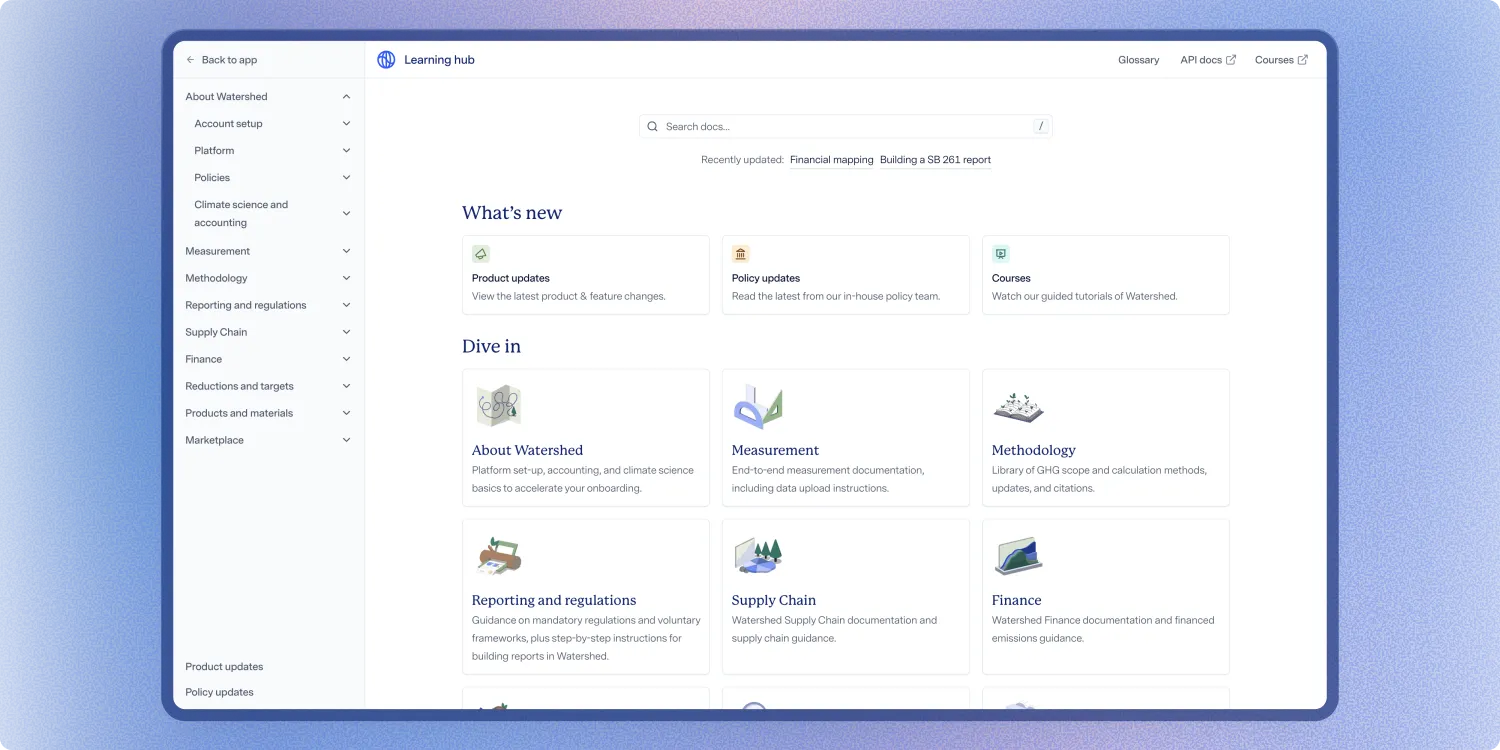Click the forest illustration on Supply Chain card
The height and width of the screenshot is (750, 1500).
pos(758,556)
